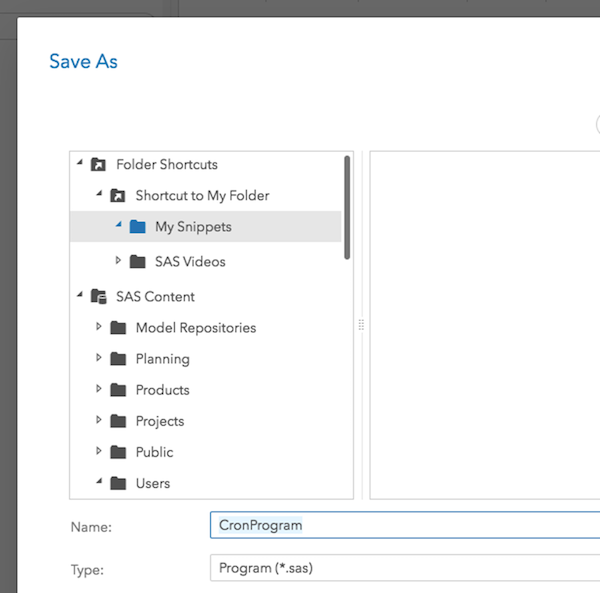Select the Users folder label
The height and width of the screenshot is (593, 600).
tap(153, 483)
